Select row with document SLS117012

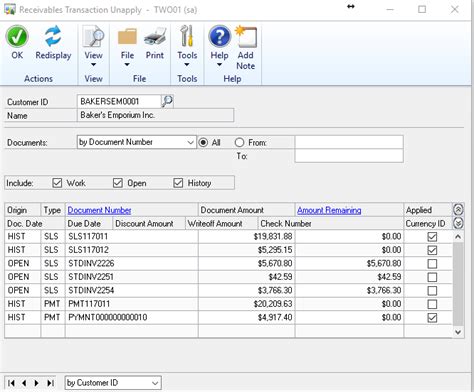[x=229, y=250]
